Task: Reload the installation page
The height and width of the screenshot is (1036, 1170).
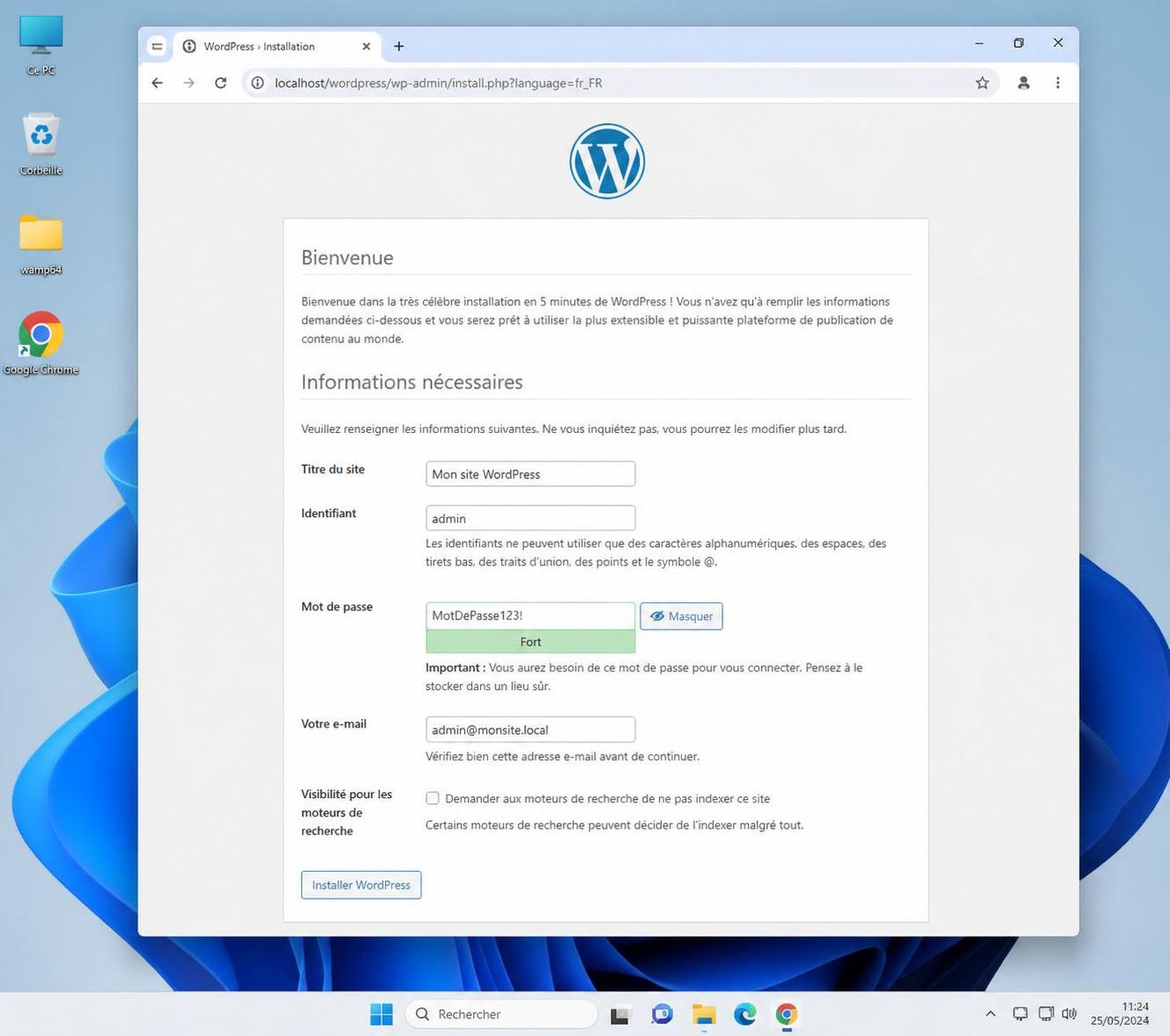Action: [x=220, y=83]
